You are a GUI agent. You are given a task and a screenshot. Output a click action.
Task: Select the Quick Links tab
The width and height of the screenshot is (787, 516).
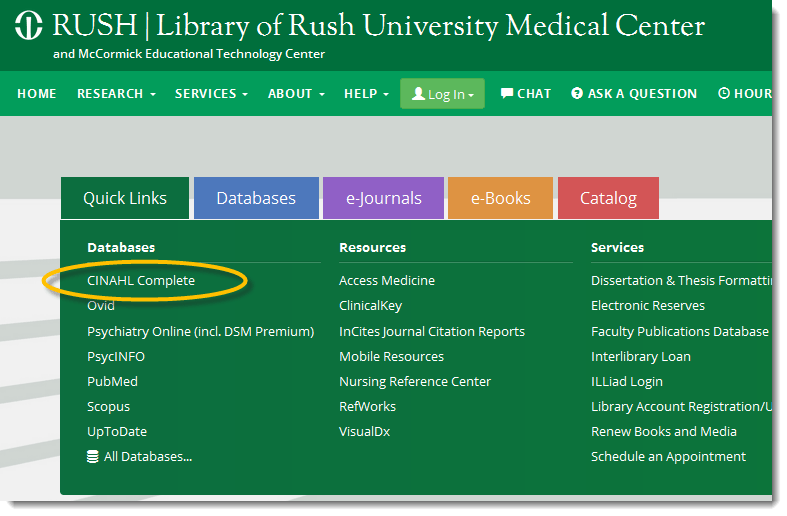pyautogui.click(x=125, y=198)
